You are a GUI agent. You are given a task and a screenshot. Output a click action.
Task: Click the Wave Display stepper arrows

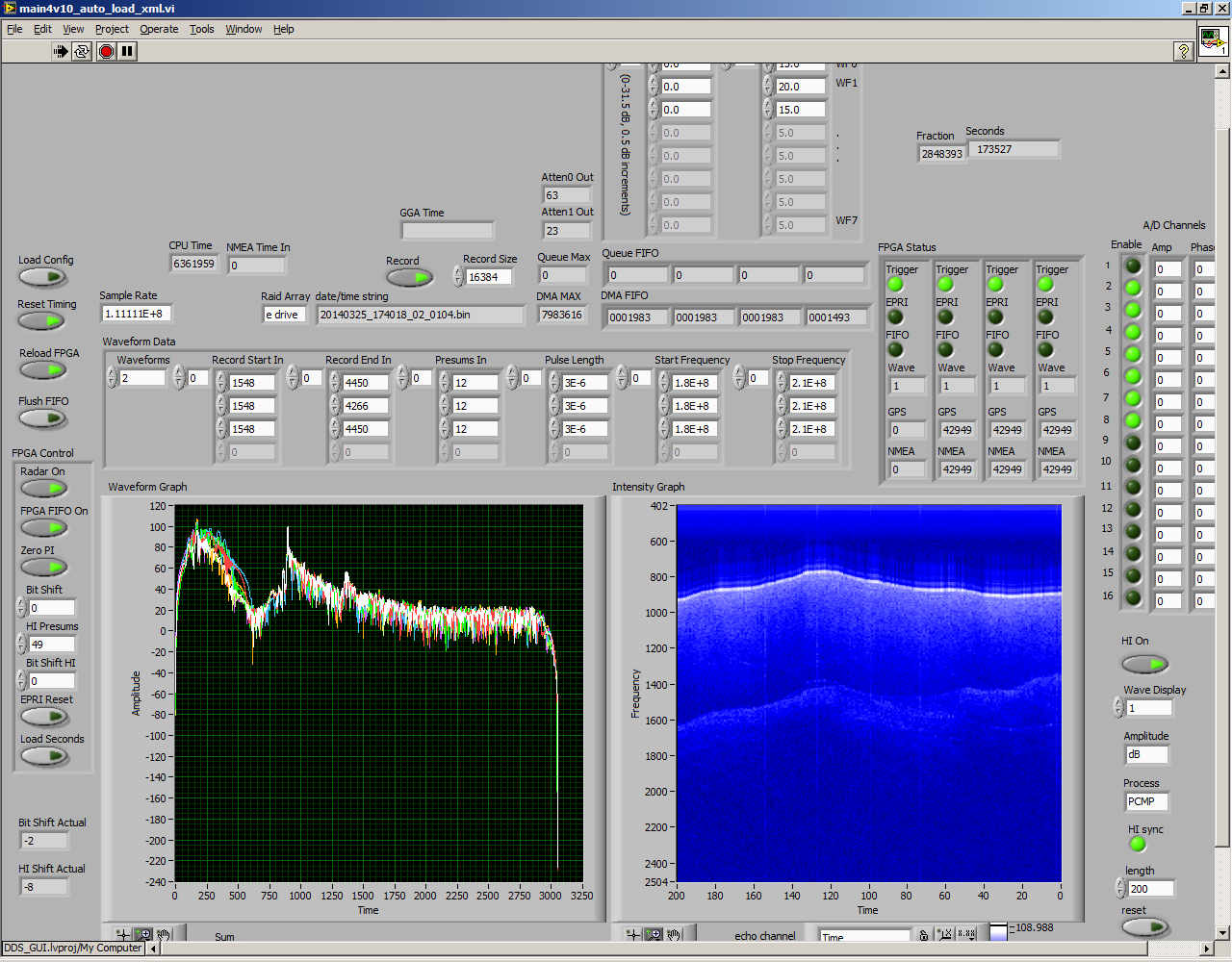1118,708
